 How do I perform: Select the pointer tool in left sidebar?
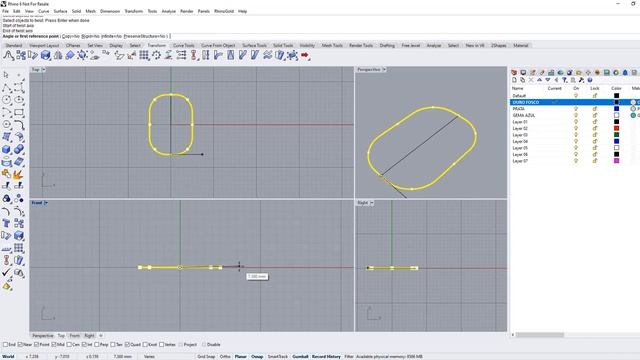(x=6, y=75)
